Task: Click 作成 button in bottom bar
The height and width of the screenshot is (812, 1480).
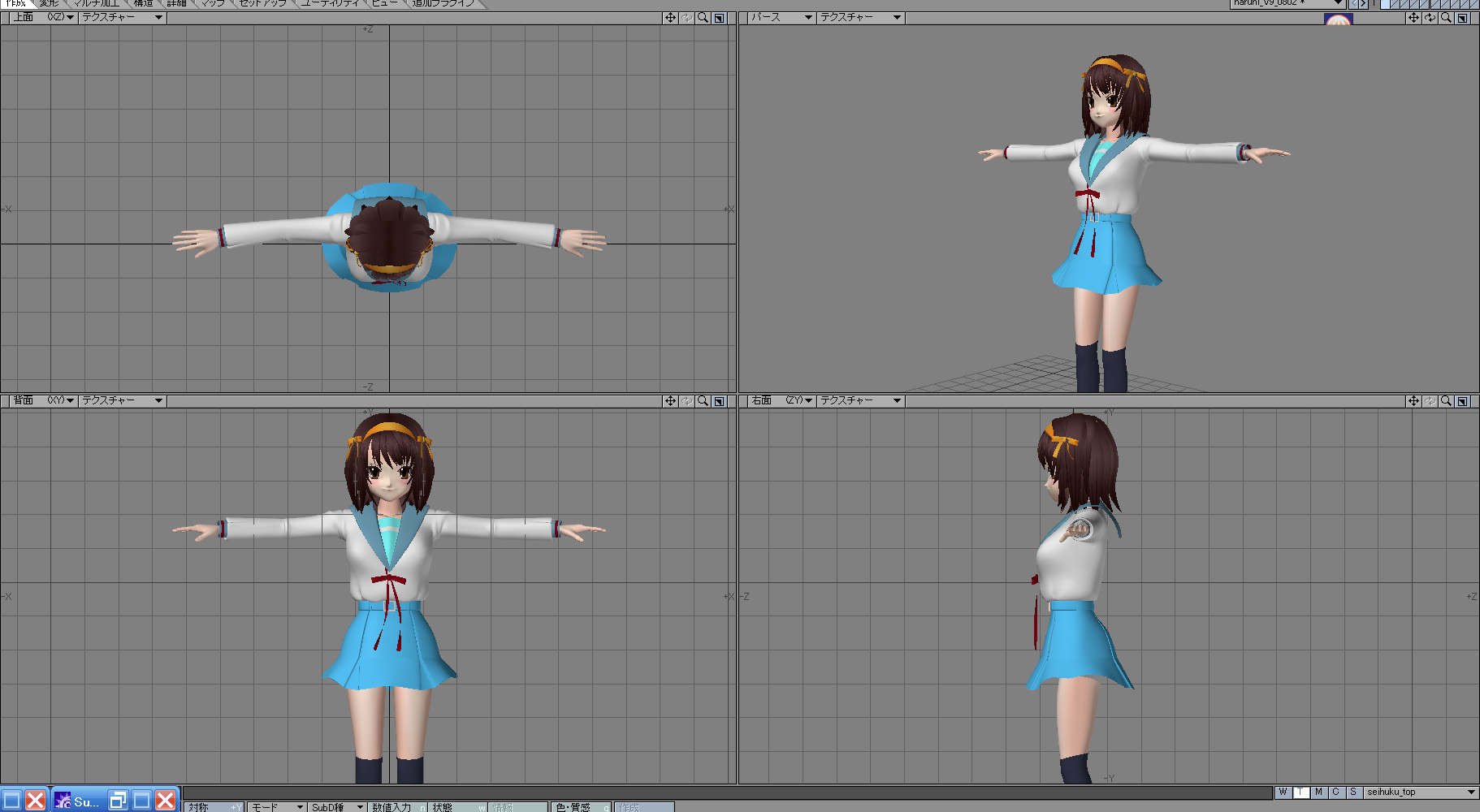Action: 644,807
